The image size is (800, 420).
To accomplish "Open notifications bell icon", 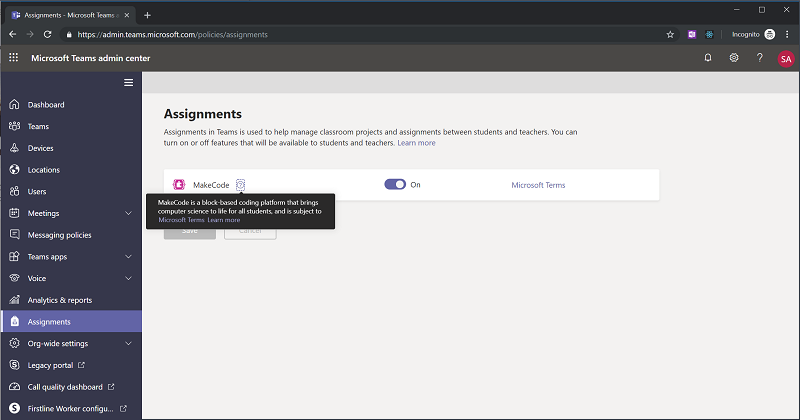I will (x=708, y=58).
